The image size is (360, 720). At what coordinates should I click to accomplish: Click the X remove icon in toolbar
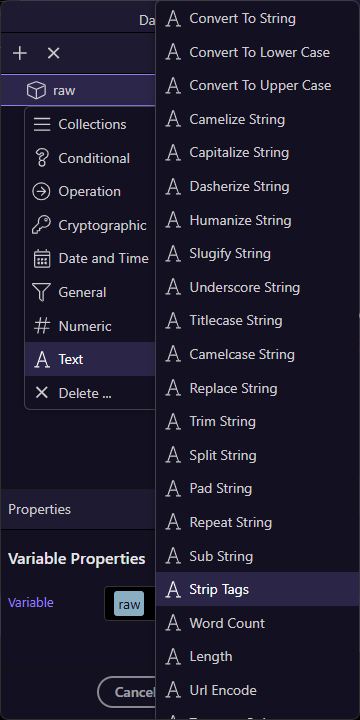(x=54, y=54)
